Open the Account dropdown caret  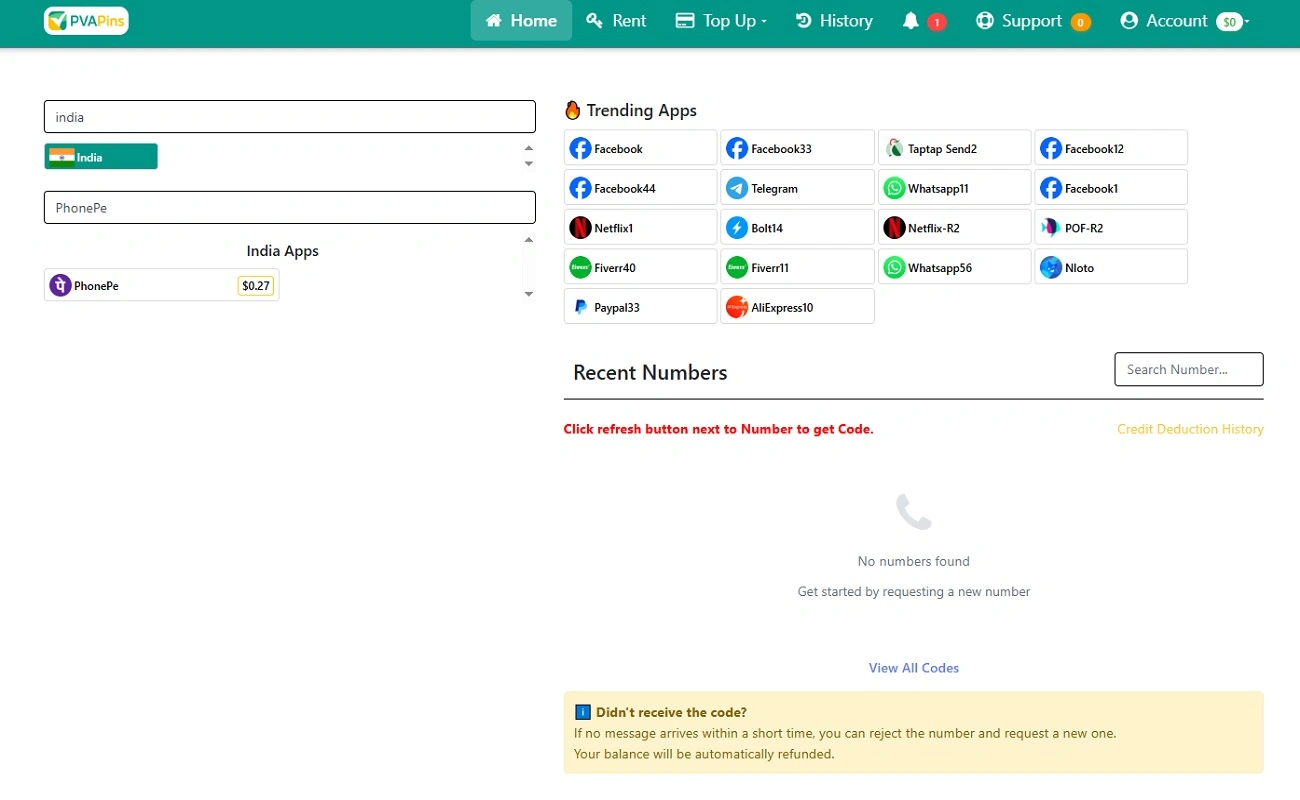pyautogui.click(x=1246, y=22)
